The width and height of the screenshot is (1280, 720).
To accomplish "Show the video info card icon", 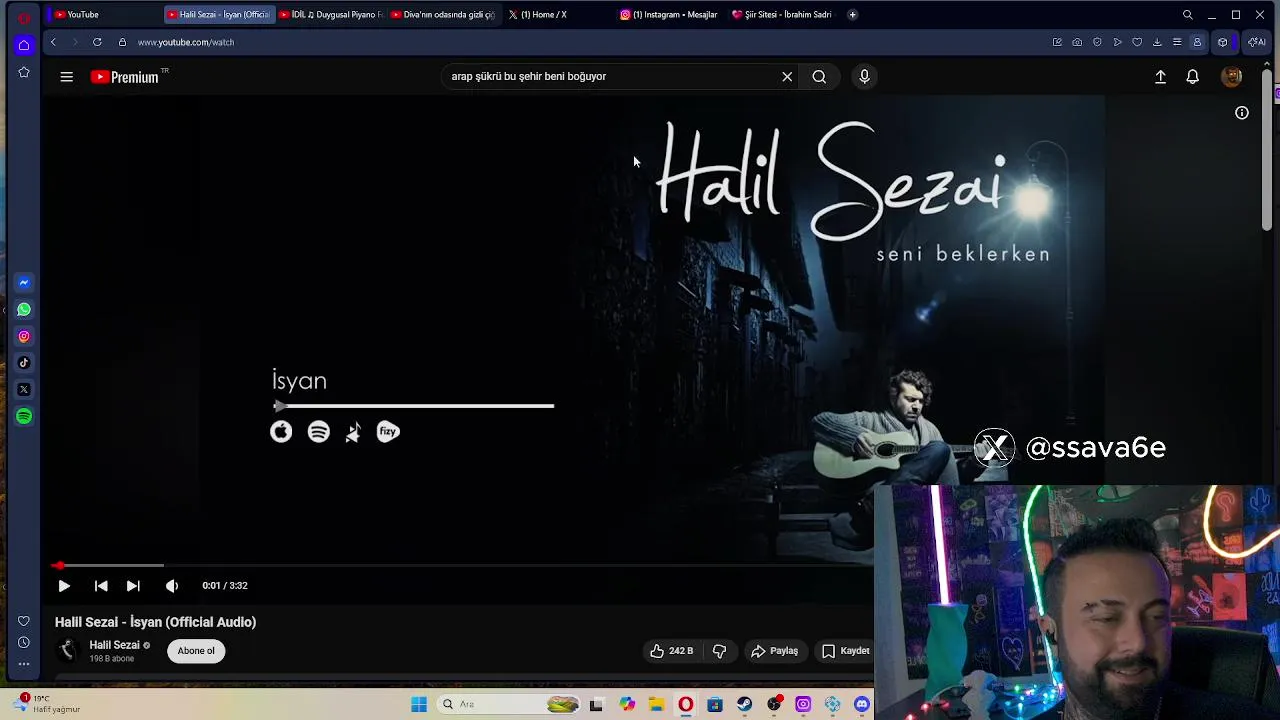I will click(x=1242, y=113).
